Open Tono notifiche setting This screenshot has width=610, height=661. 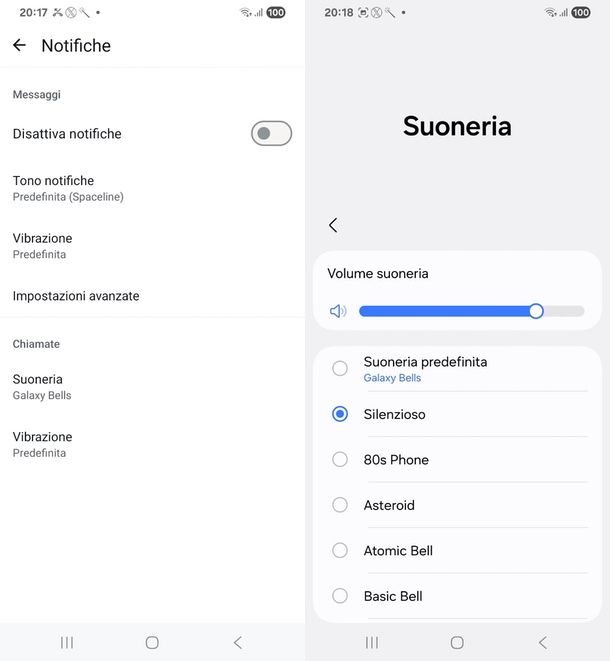(68, 187)
